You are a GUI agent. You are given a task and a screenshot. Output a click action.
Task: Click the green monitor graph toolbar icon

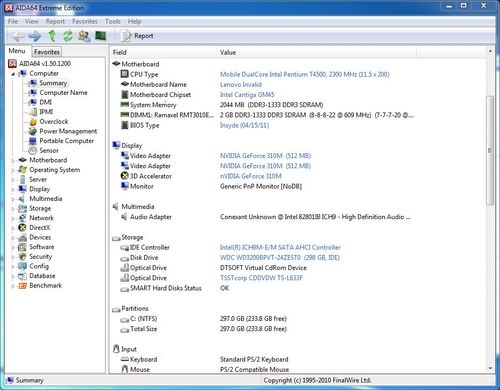pos(100,35)
